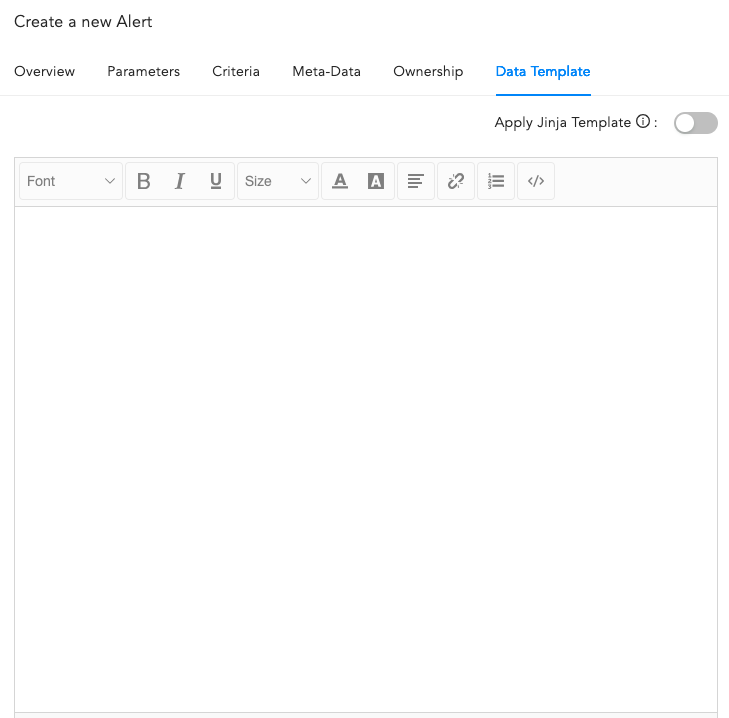This screenshot has height=718, width=729.
Task: Expand the Size dropdown
Action: click(278, 181)
